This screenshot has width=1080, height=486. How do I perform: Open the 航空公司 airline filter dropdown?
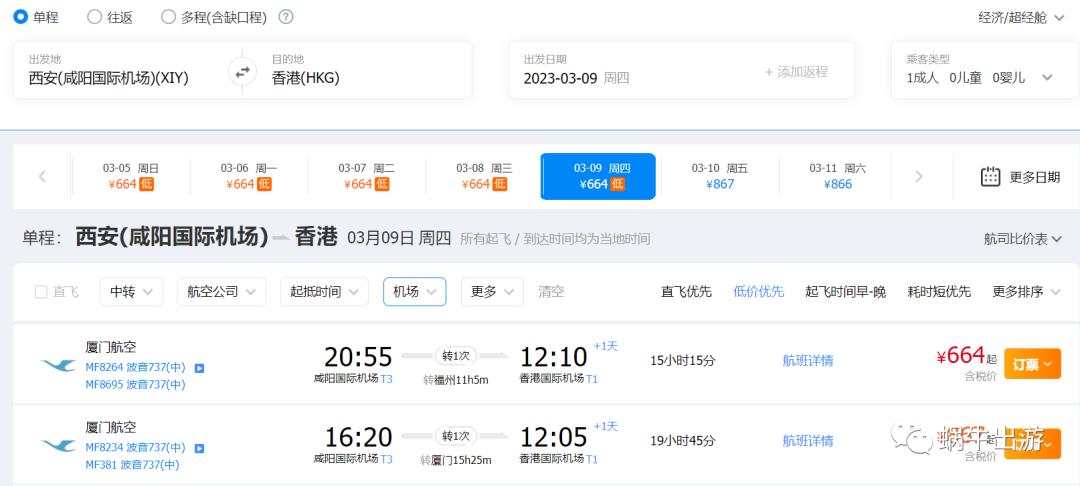coord(221,292)
